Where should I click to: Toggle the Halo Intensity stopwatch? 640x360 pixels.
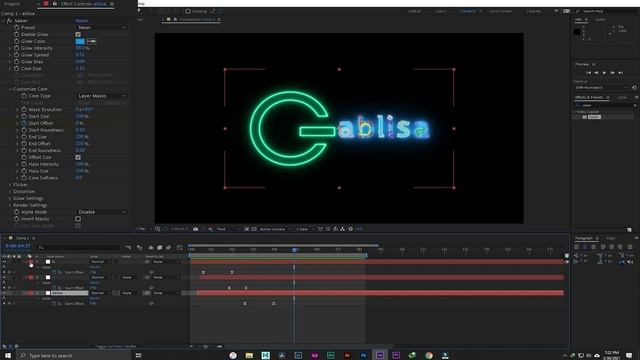point(24,164)
